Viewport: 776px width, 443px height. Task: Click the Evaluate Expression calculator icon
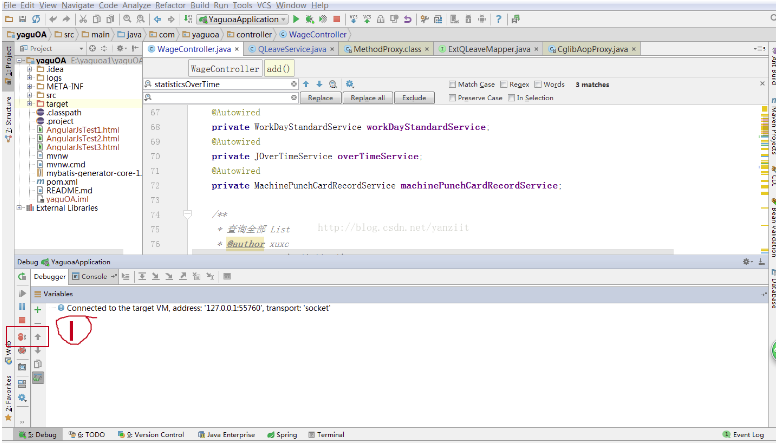pyautogui.click(x=227, y=276)
